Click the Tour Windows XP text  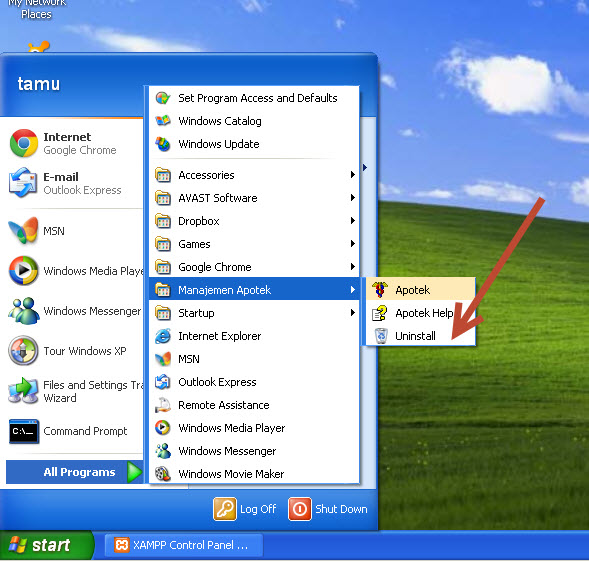coord(85,350)
